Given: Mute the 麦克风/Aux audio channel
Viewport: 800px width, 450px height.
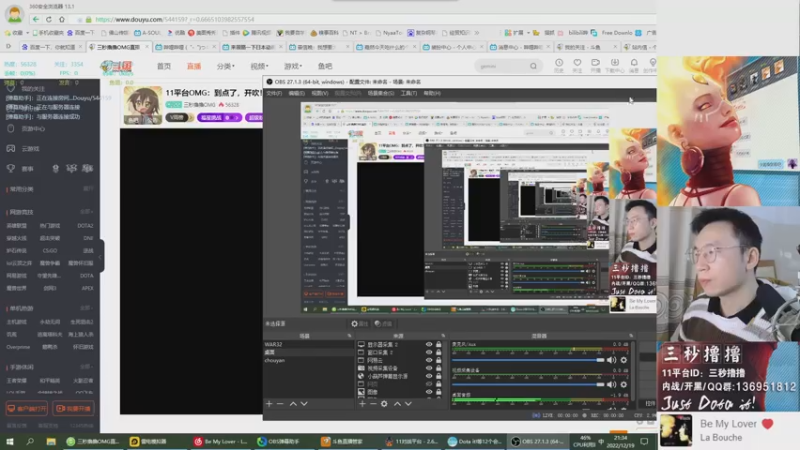Looking at the screenshot, I should (612, 360).
